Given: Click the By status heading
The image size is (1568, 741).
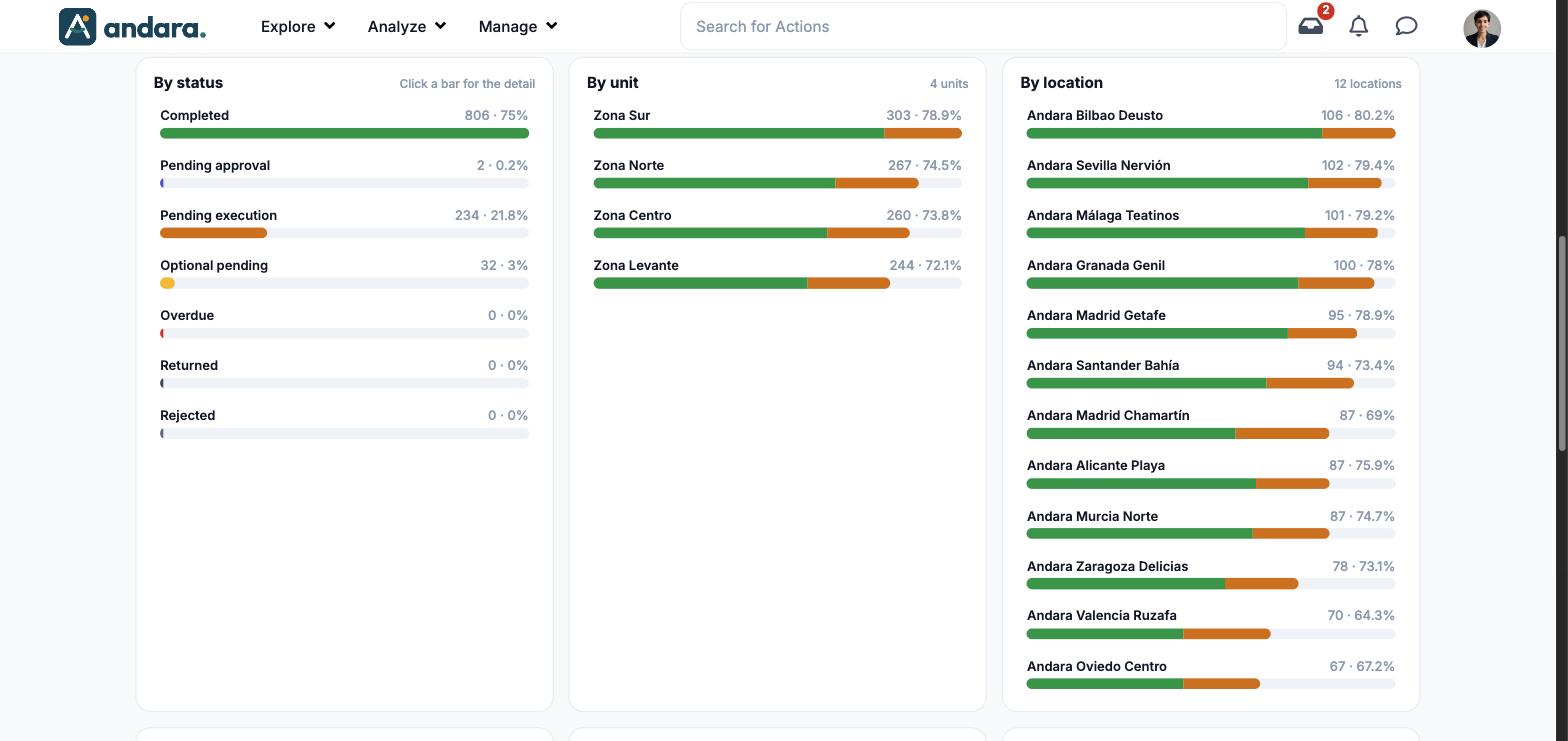Looking at the screenshot, I should pos(188,83).
